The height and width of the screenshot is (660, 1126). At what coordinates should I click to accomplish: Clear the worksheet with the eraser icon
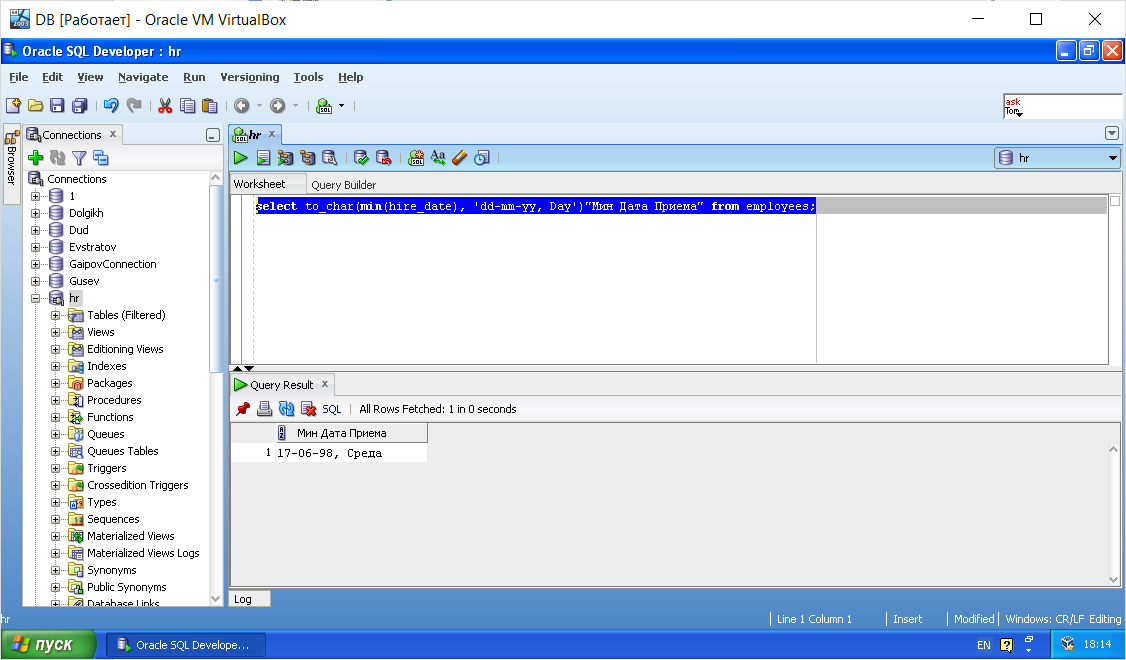pos(460,158)
